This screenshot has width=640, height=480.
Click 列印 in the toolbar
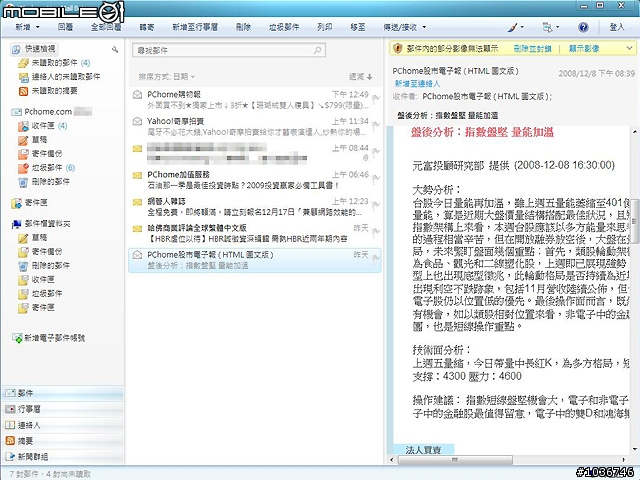coord(324,27)
